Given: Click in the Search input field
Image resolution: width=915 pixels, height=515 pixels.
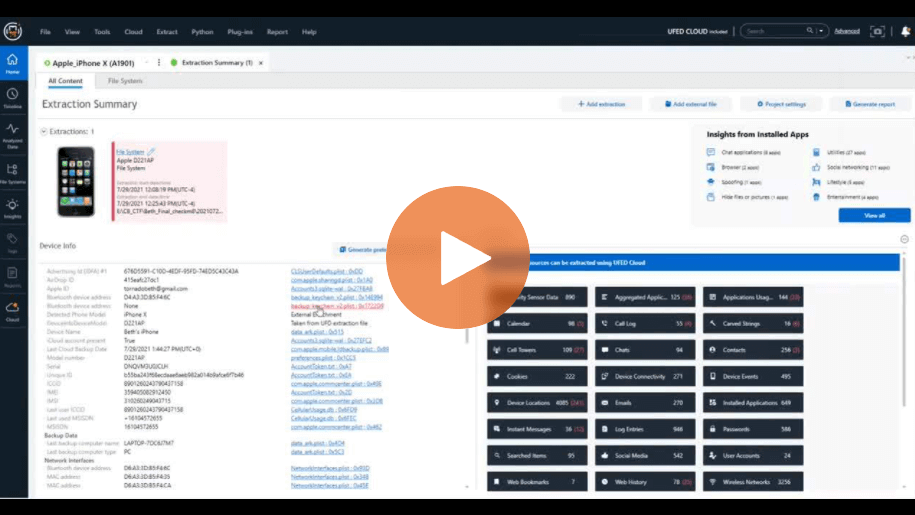Looking at the screenshot, I should click(775, 31).
